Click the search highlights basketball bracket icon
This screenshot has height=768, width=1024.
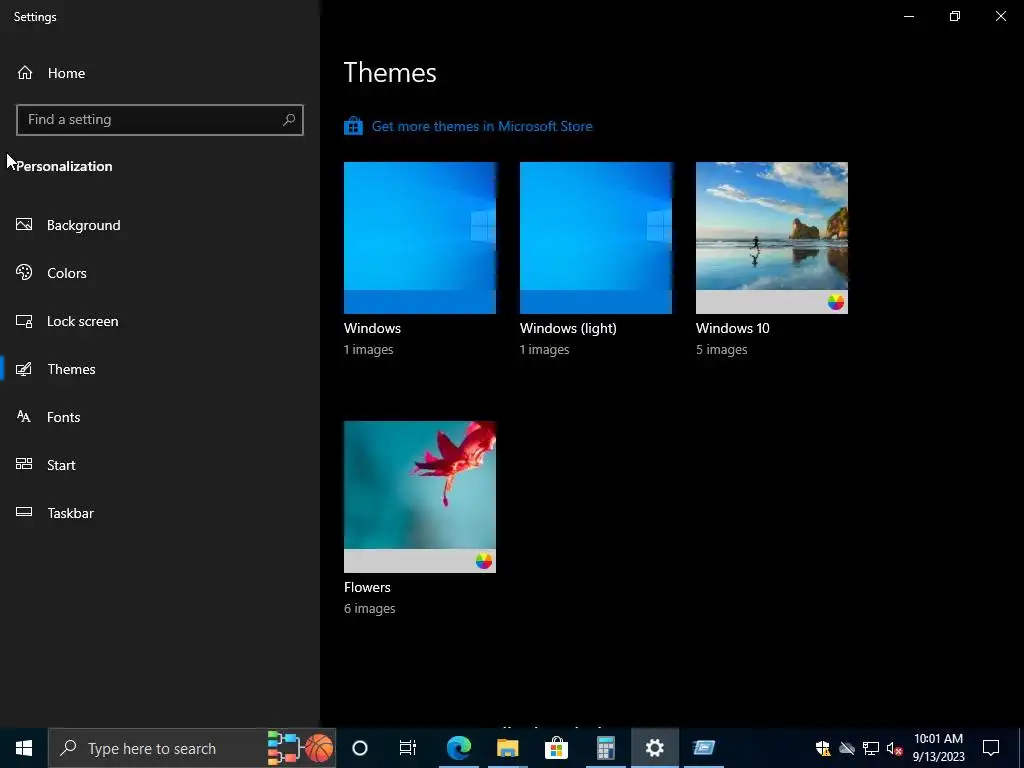300,748
